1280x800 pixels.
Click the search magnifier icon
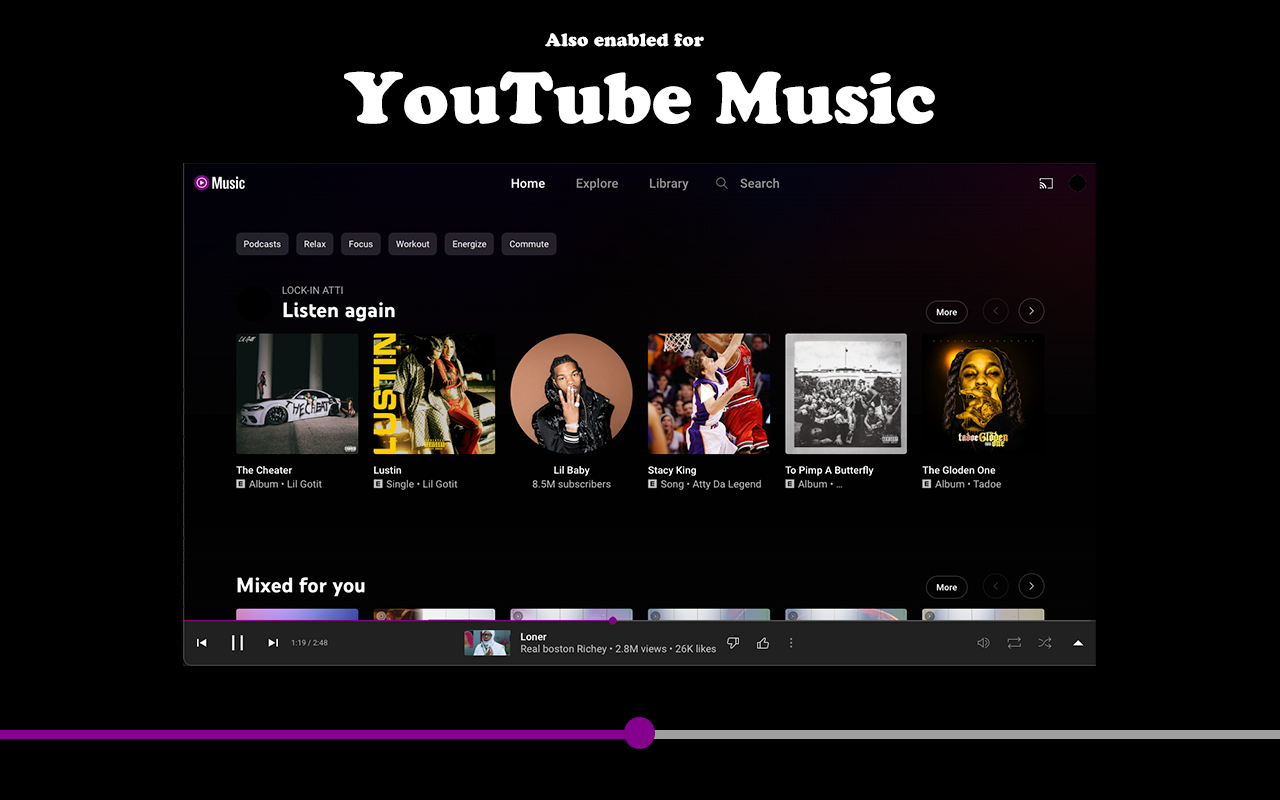point(722,183)
